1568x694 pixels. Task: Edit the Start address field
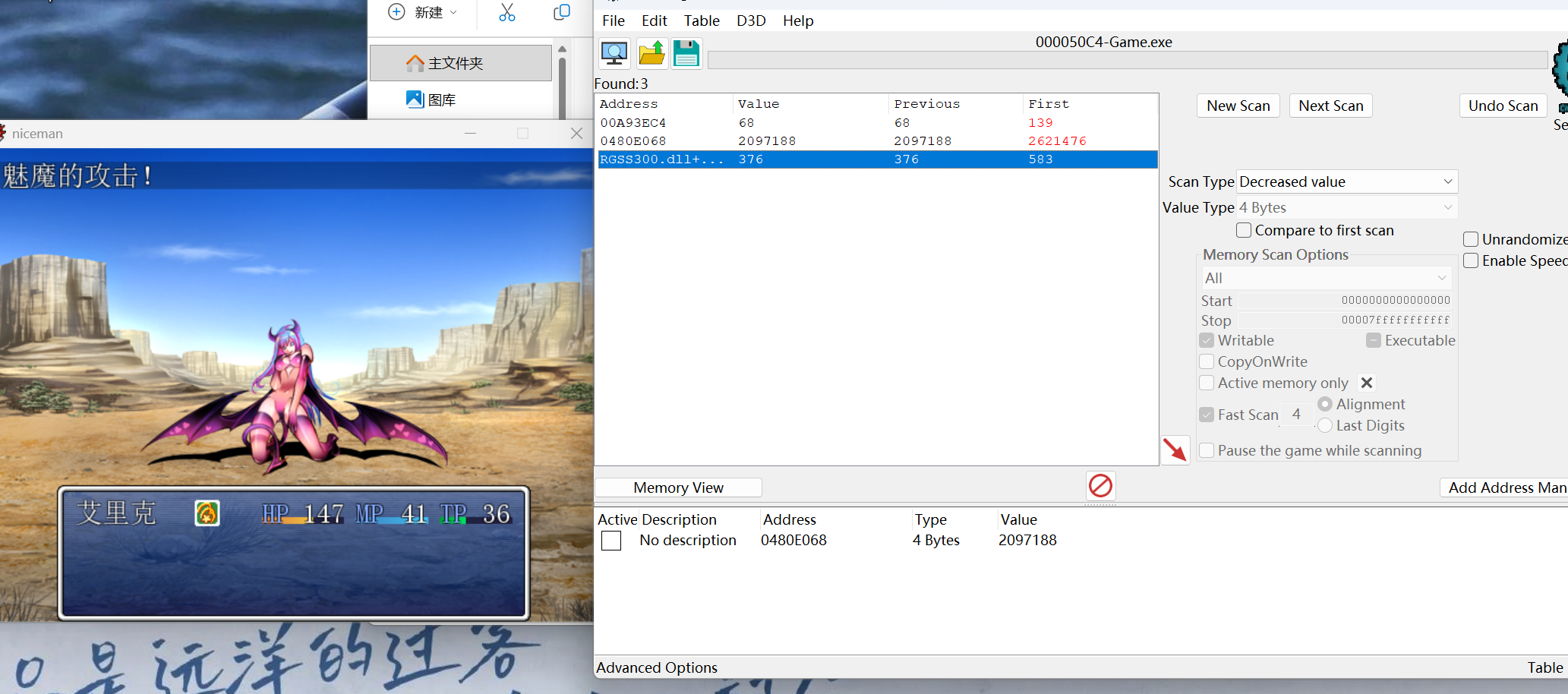coord(1345,301)
